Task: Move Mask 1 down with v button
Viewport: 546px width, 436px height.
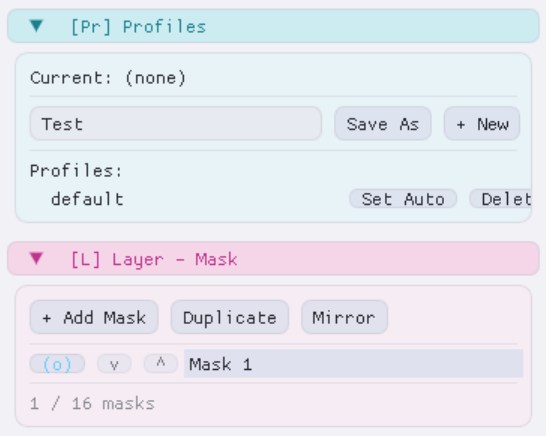Action: tap(114, 364)
